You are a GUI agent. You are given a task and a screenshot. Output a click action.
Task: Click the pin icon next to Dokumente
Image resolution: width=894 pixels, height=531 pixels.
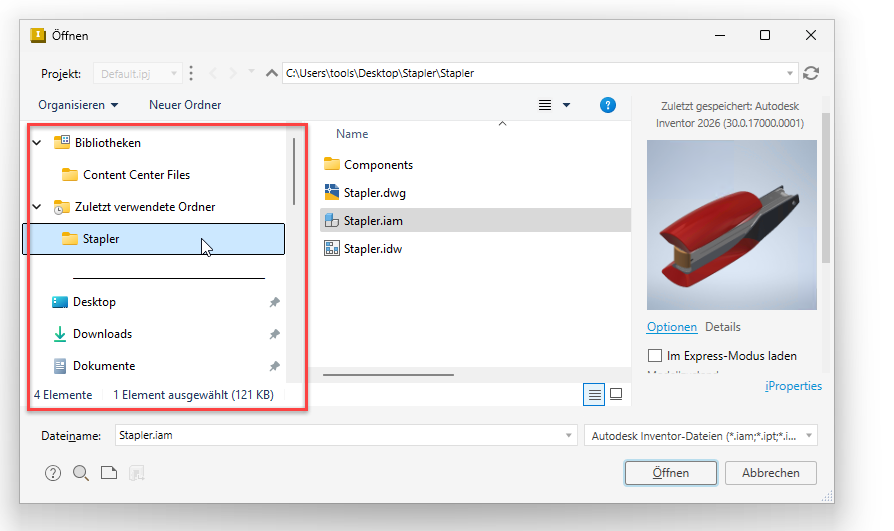[x=275, y=366]
